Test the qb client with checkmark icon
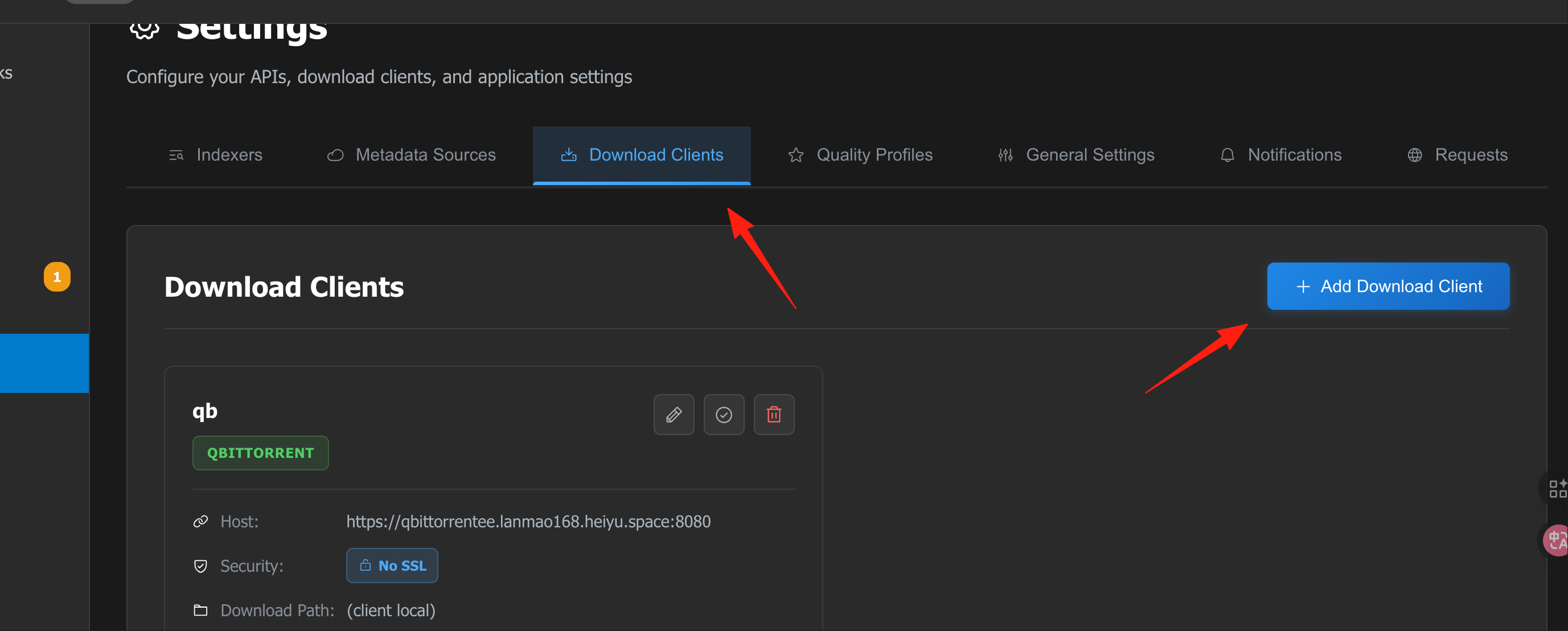The height and width of the screenshot is (631, 1568). point(724,415)
